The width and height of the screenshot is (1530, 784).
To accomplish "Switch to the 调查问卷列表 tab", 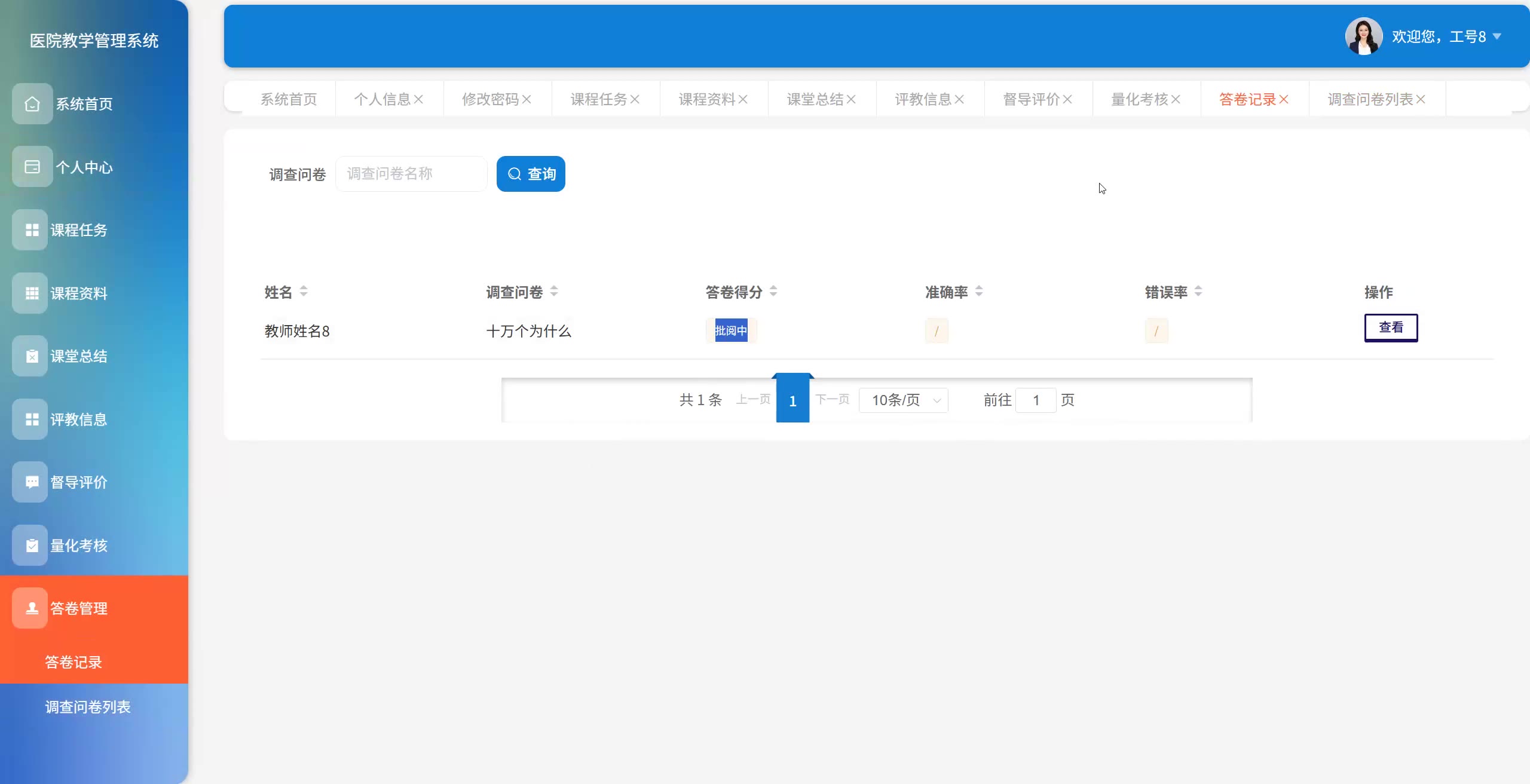I will pos(1370,99).
